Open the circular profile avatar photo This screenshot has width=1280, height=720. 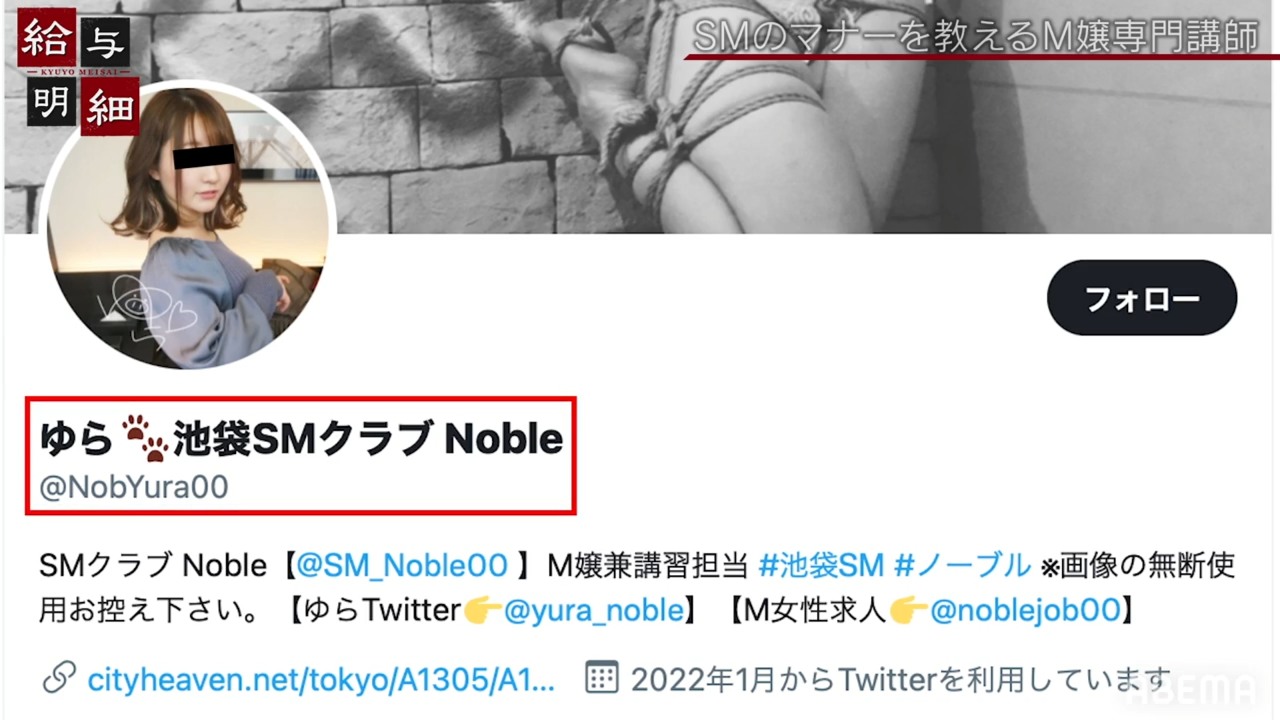click(187, 224)
